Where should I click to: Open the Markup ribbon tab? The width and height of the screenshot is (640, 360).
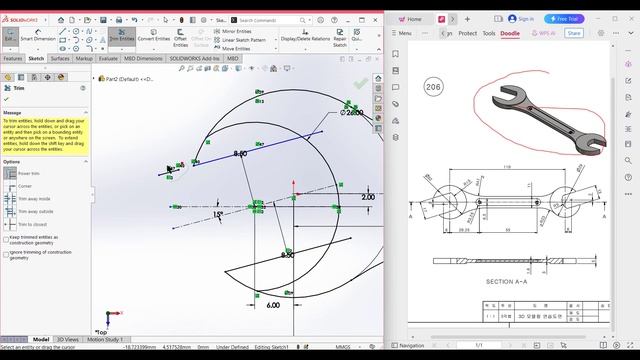pos(84,59)
